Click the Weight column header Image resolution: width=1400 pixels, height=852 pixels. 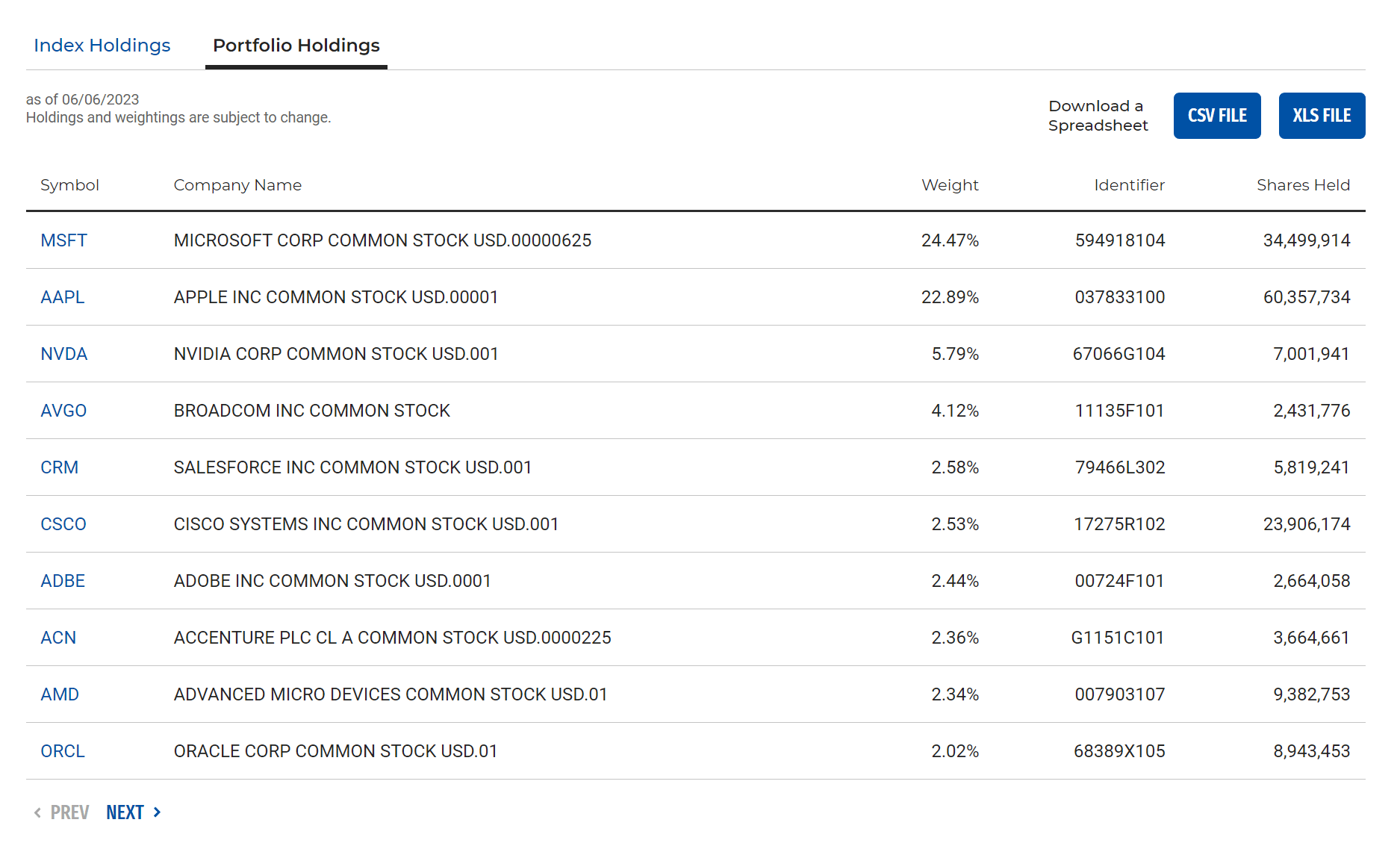(950, 185)
